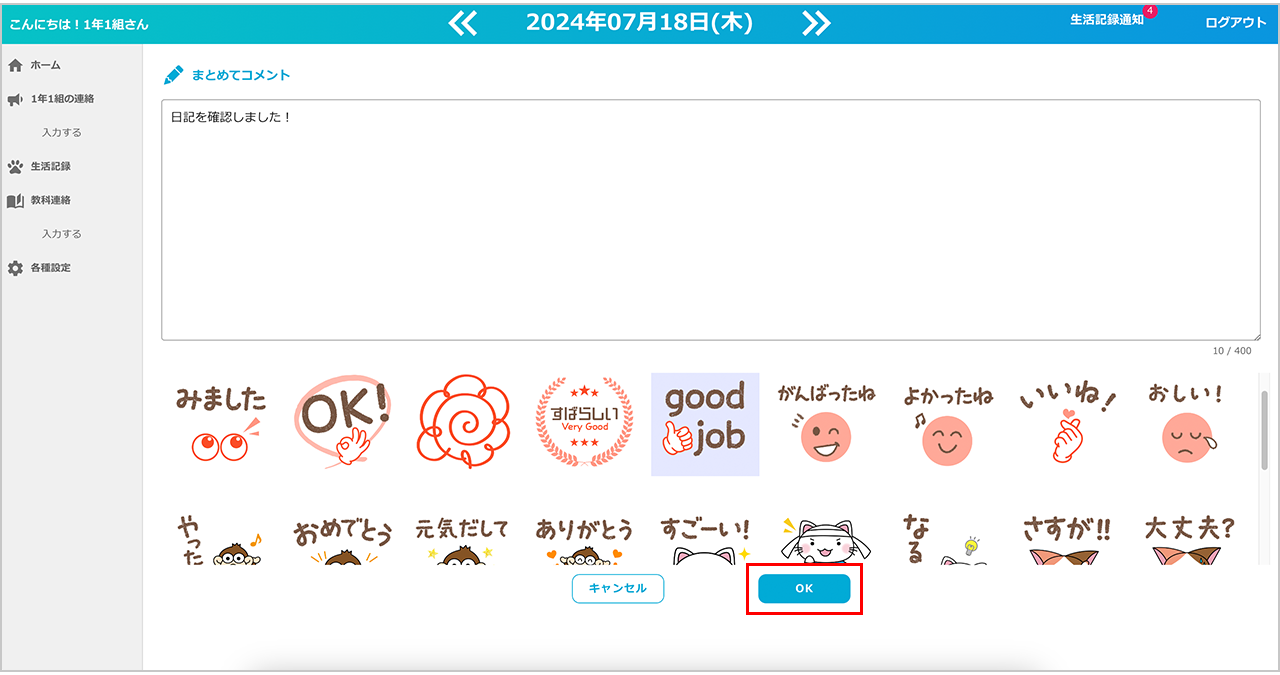Open ホーム in the sidebar
The height and width of the screenshot is (675, 1280).
coord(45,65)
